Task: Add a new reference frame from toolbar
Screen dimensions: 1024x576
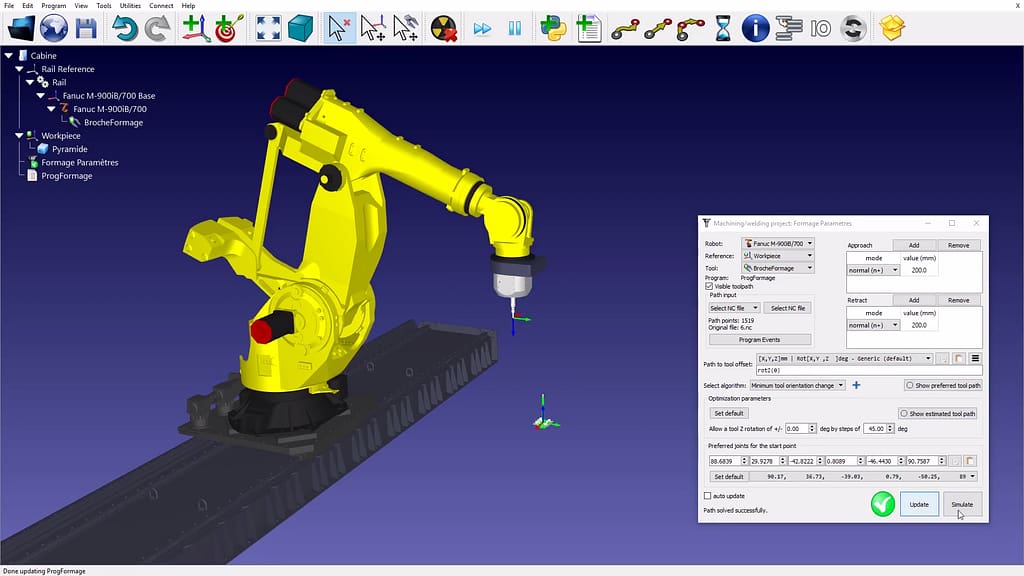Action: click(197, 28)
